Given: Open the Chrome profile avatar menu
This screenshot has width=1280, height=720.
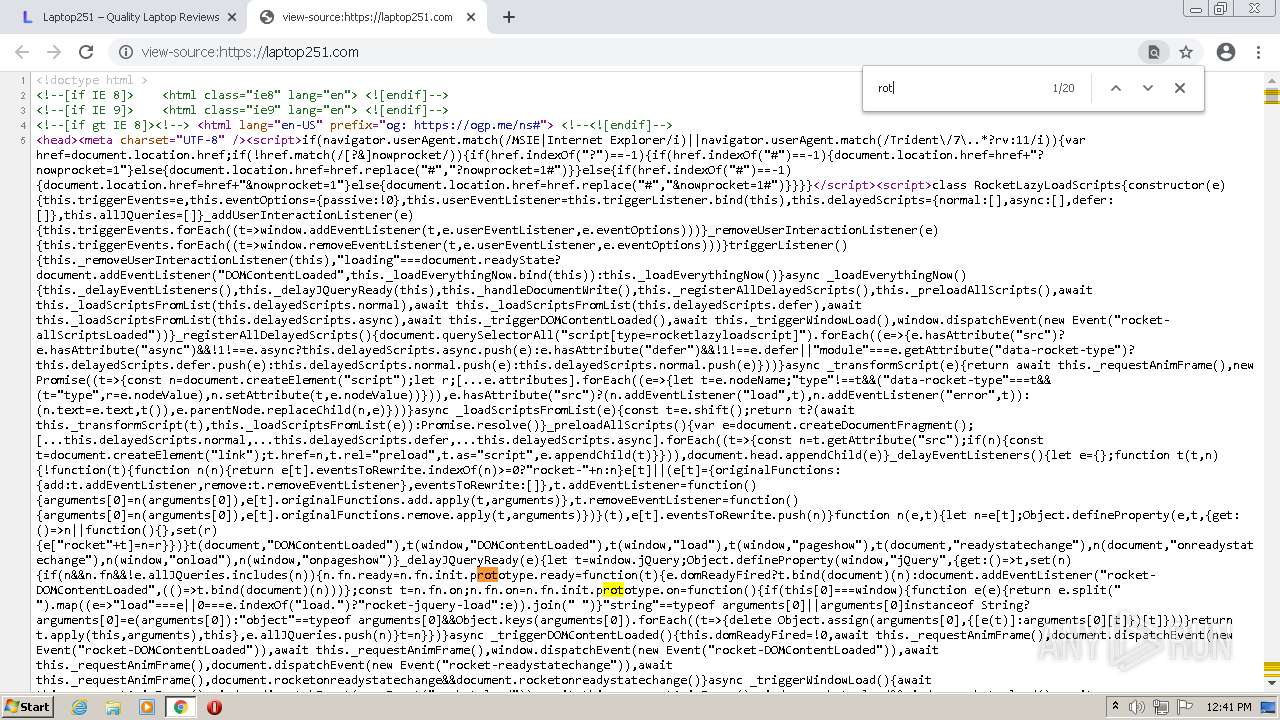Looking at the screenshot, I should pos(1226,52).
